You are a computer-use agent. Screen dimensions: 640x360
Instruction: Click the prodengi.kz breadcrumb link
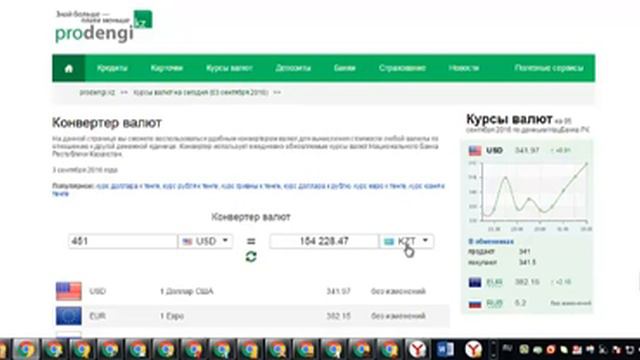coord(97,93)
